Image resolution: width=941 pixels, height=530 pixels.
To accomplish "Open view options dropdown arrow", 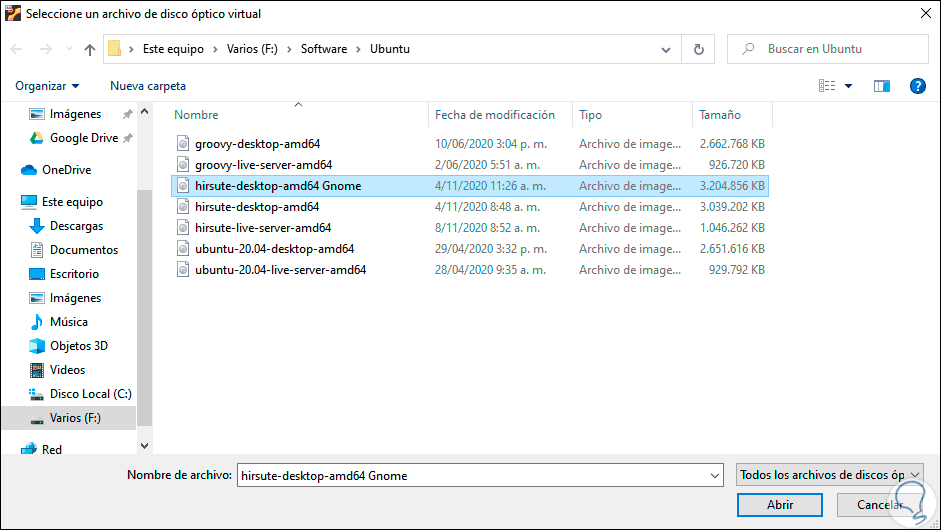I will pyautogui.click(x=849, y=86).
